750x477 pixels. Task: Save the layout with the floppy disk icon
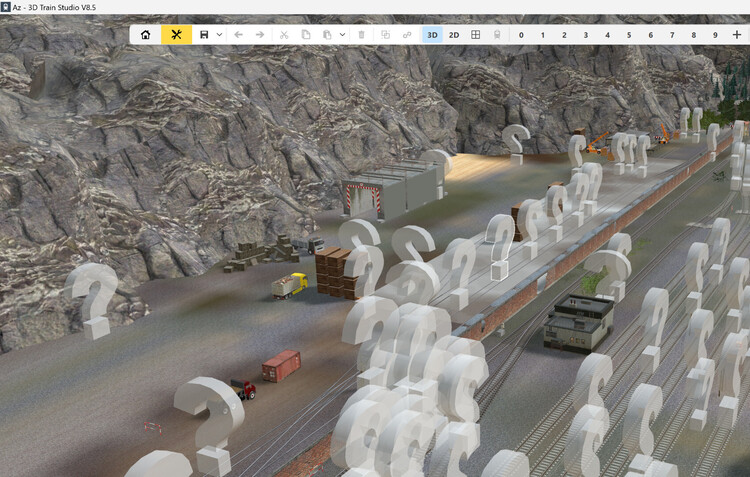[x=204, y=35]
